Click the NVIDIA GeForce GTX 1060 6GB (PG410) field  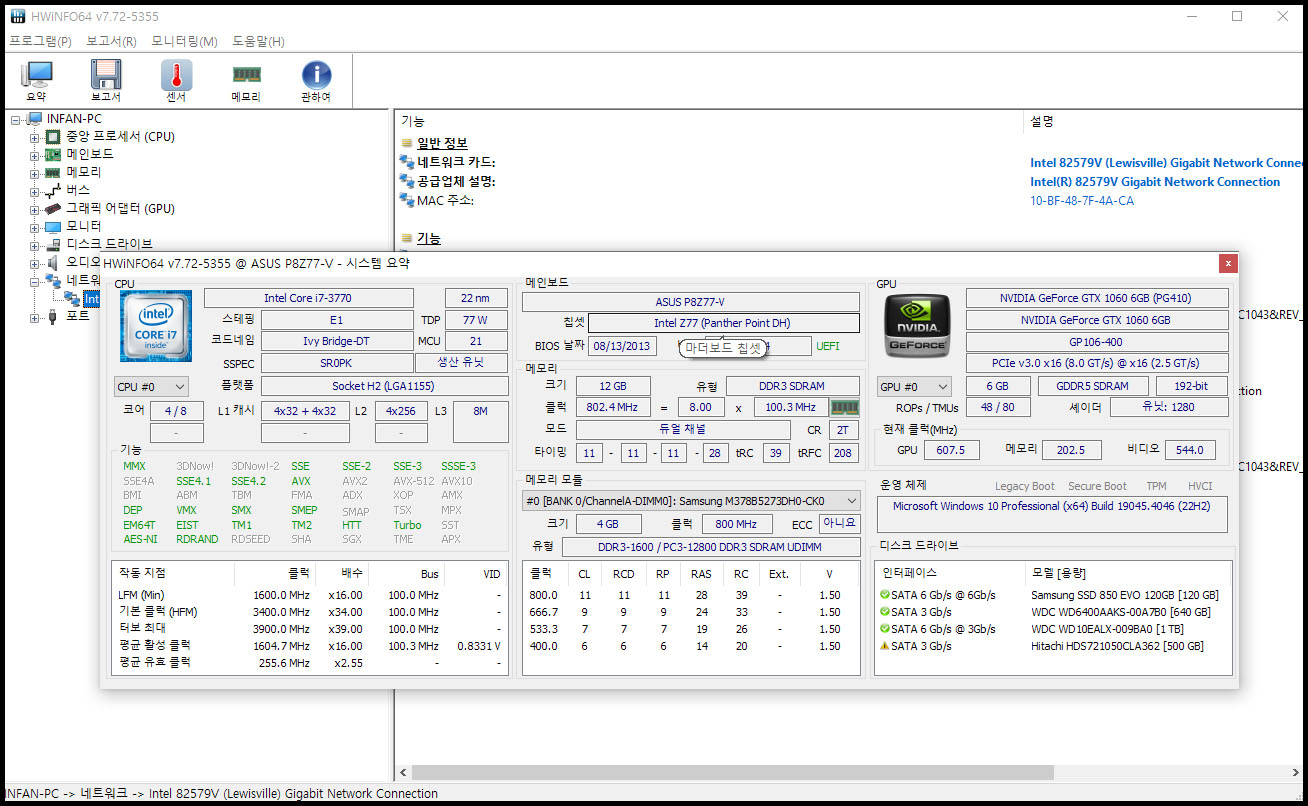pos(1097,298)
